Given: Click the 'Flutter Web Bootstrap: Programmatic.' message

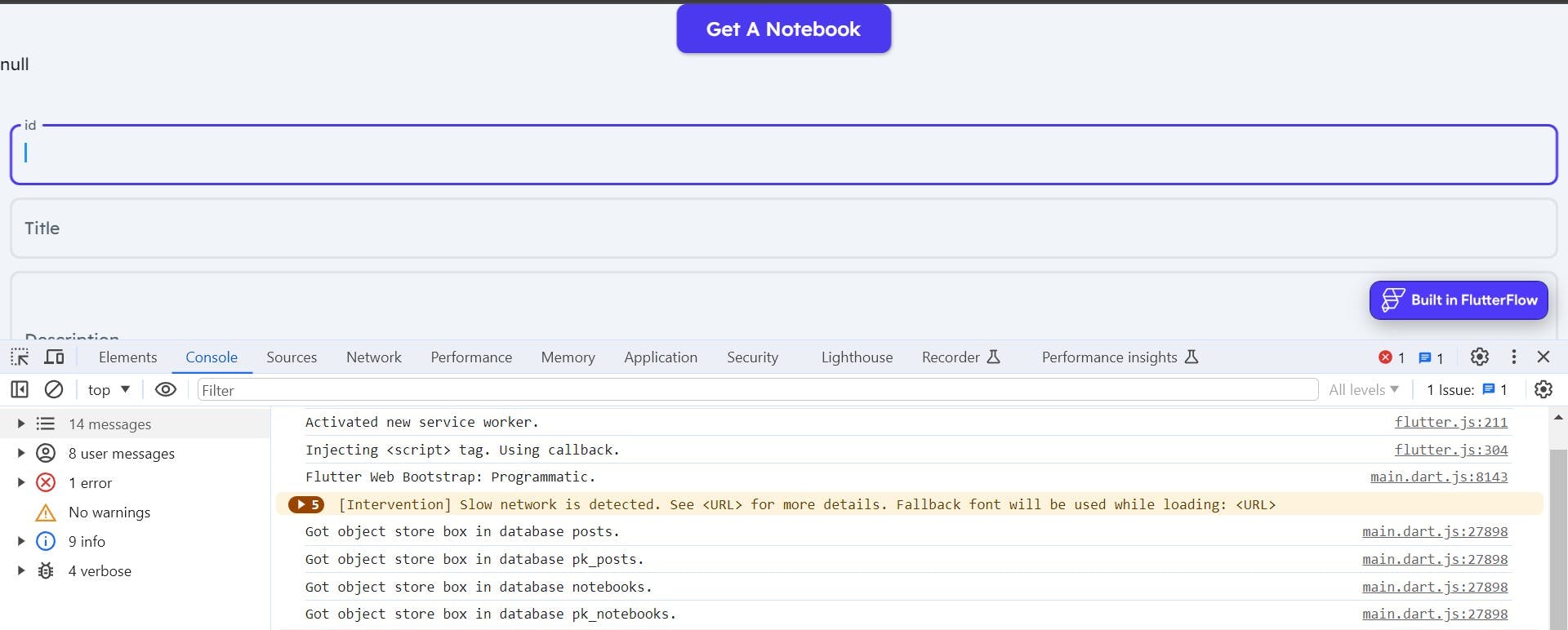Looking at the screenshot, I should click(x=450, y=477).
